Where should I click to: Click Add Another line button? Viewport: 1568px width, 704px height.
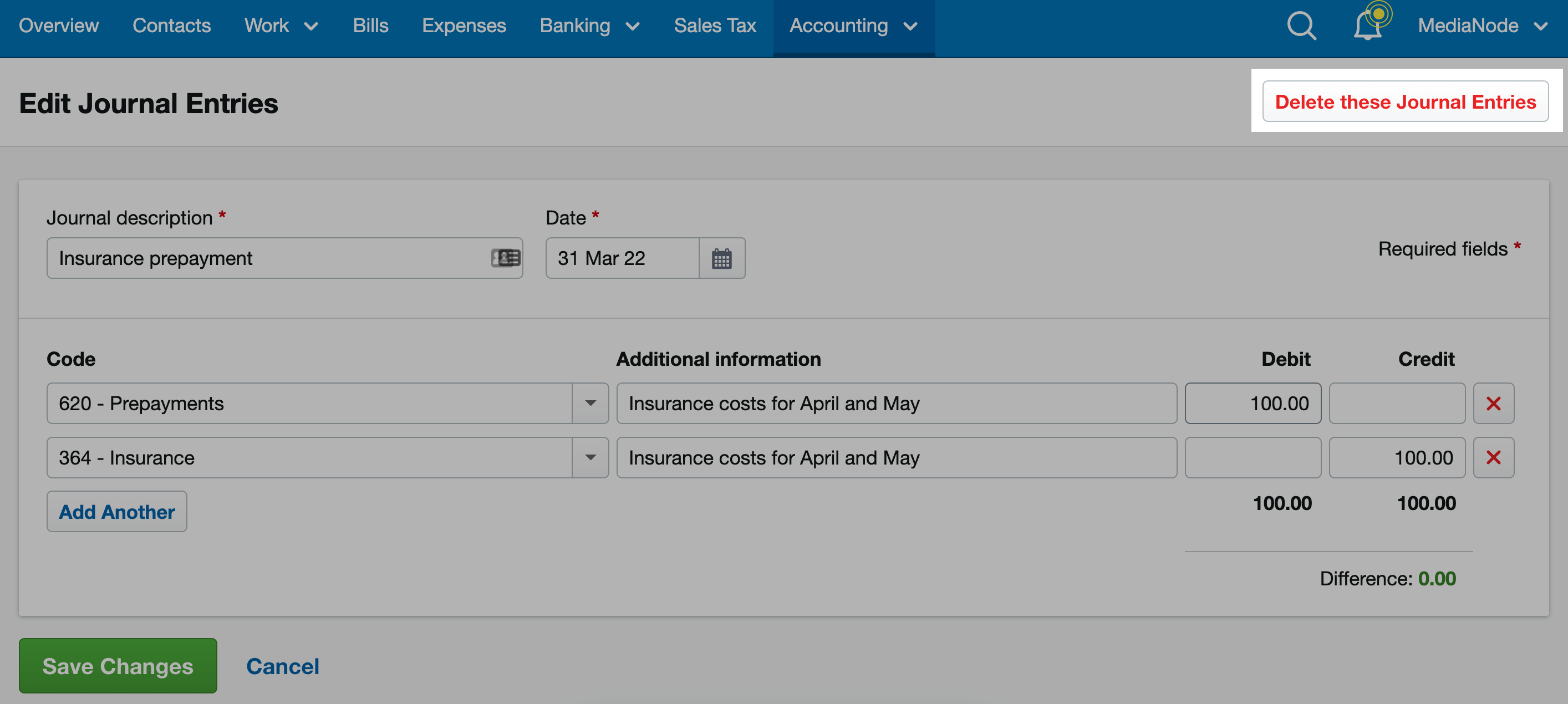point(117,512)
